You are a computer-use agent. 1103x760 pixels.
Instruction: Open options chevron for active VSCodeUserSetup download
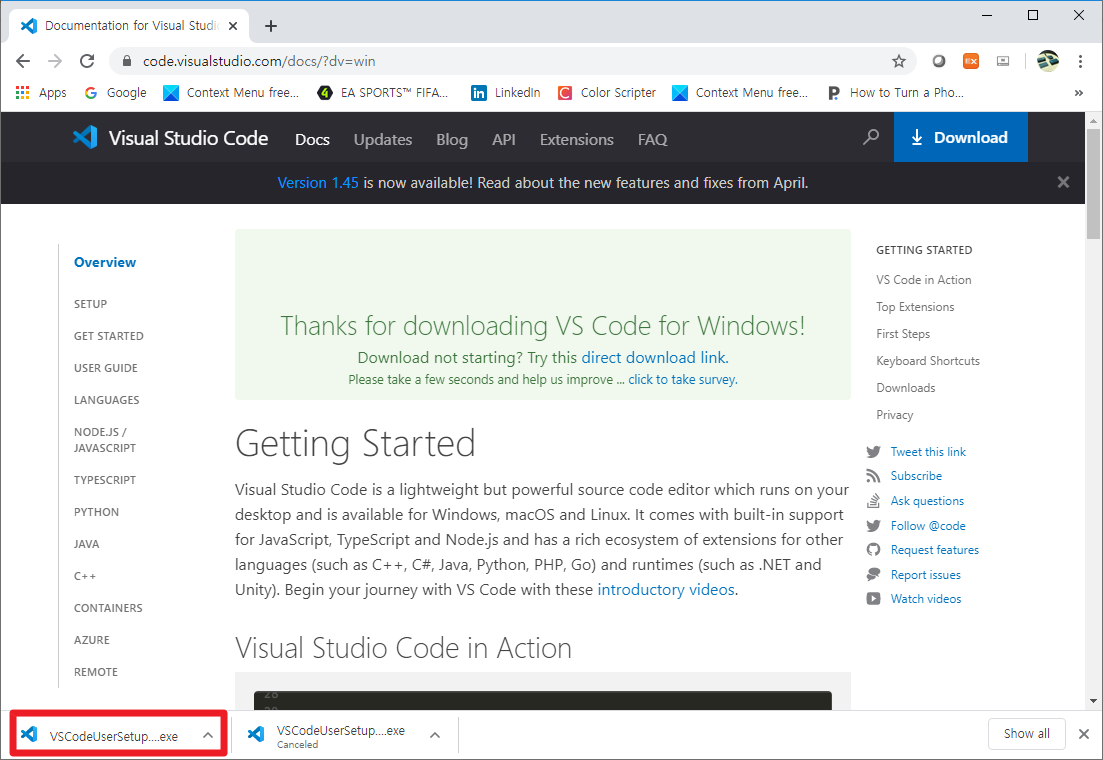point(208,735)
